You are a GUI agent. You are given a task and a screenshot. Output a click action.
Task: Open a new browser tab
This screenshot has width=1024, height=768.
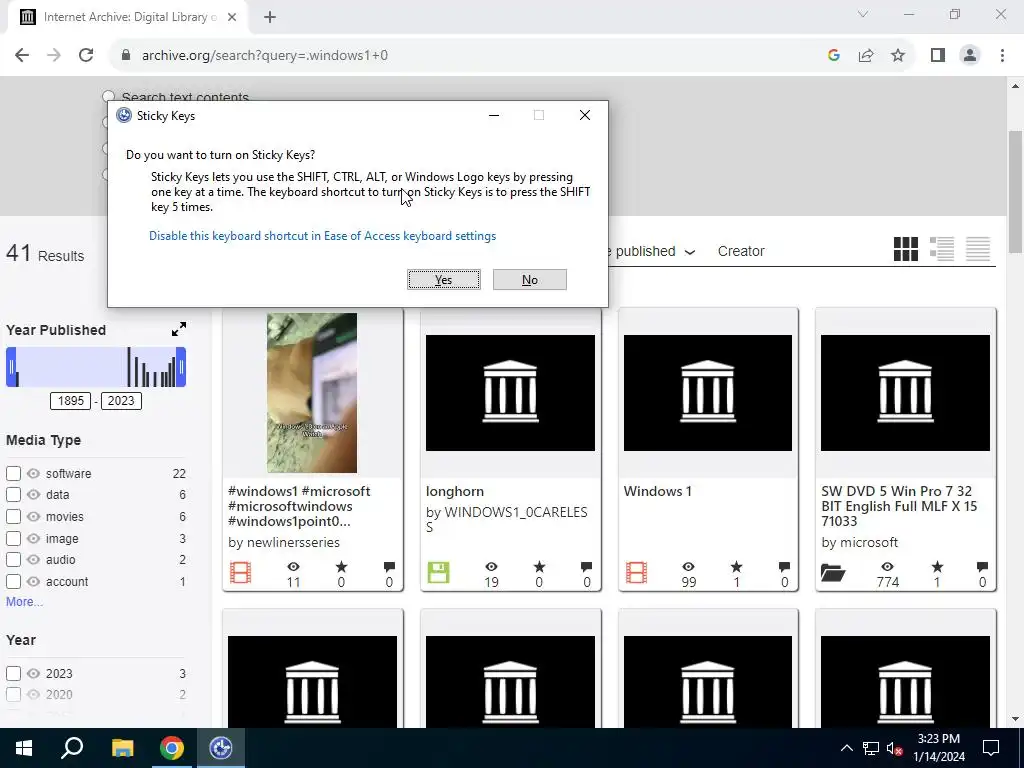coord(270,17)
